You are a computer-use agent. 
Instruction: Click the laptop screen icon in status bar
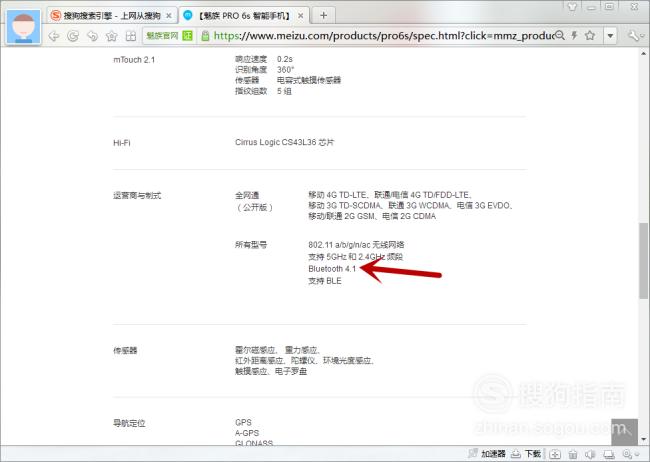coord(609,454)
